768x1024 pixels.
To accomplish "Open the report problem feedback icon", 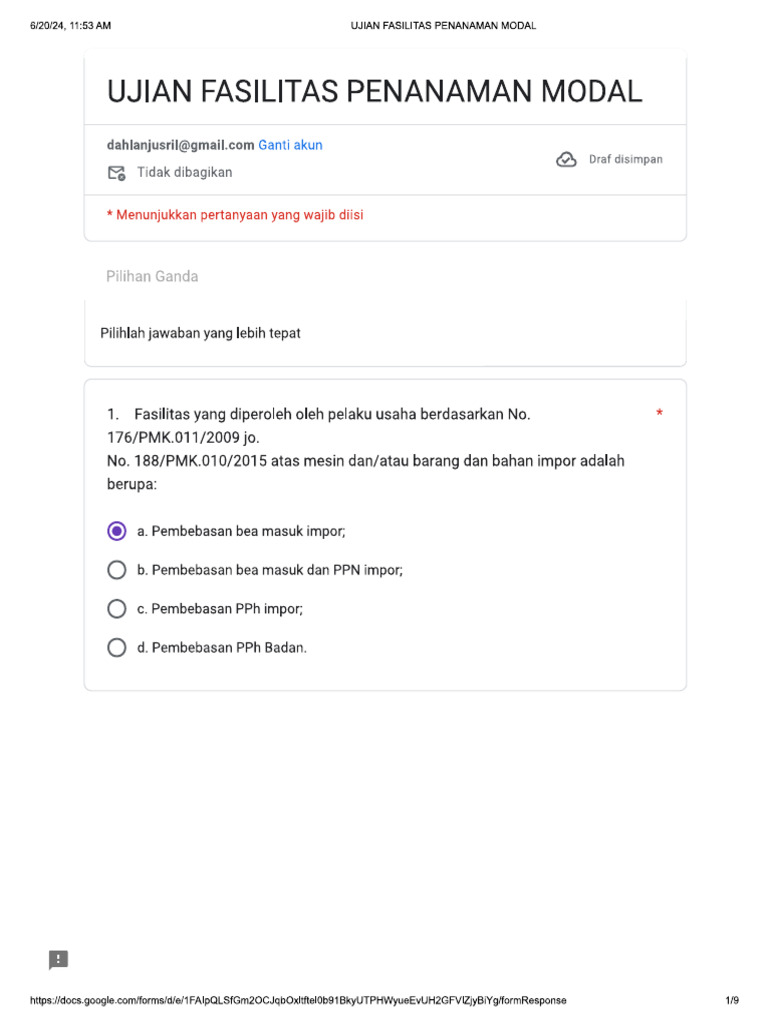I will (x=59, y=960).
